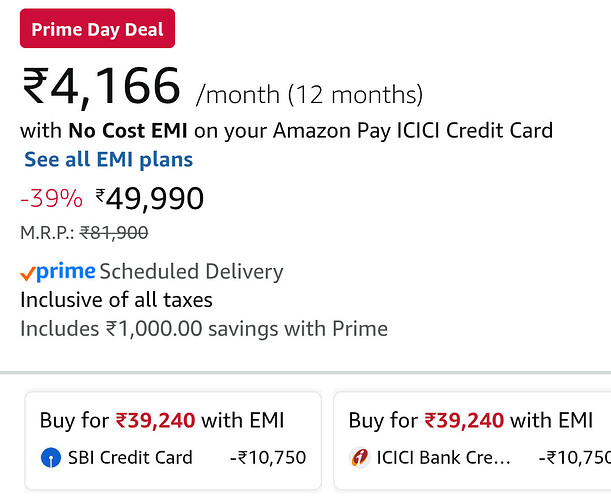The width and height of the screenshot is (611, 500).
Task: Open See all EMI plans link
Action: click(109, 159)
